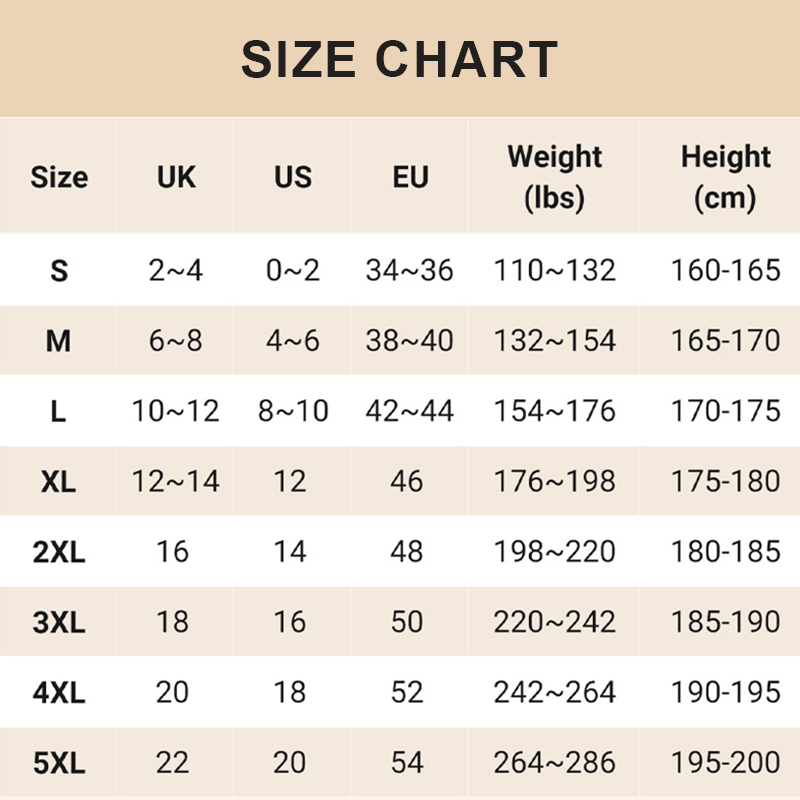Screen dimensions: 800x800
Task: Click the US column header
Action: pyautogui.click(x=293, y=177)
